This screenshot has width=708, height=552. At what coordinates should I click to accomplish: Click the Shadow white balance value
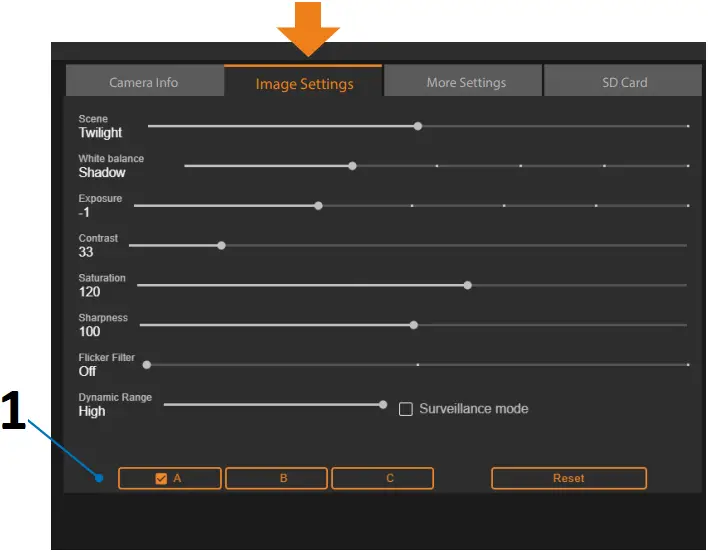pos(102,172)
